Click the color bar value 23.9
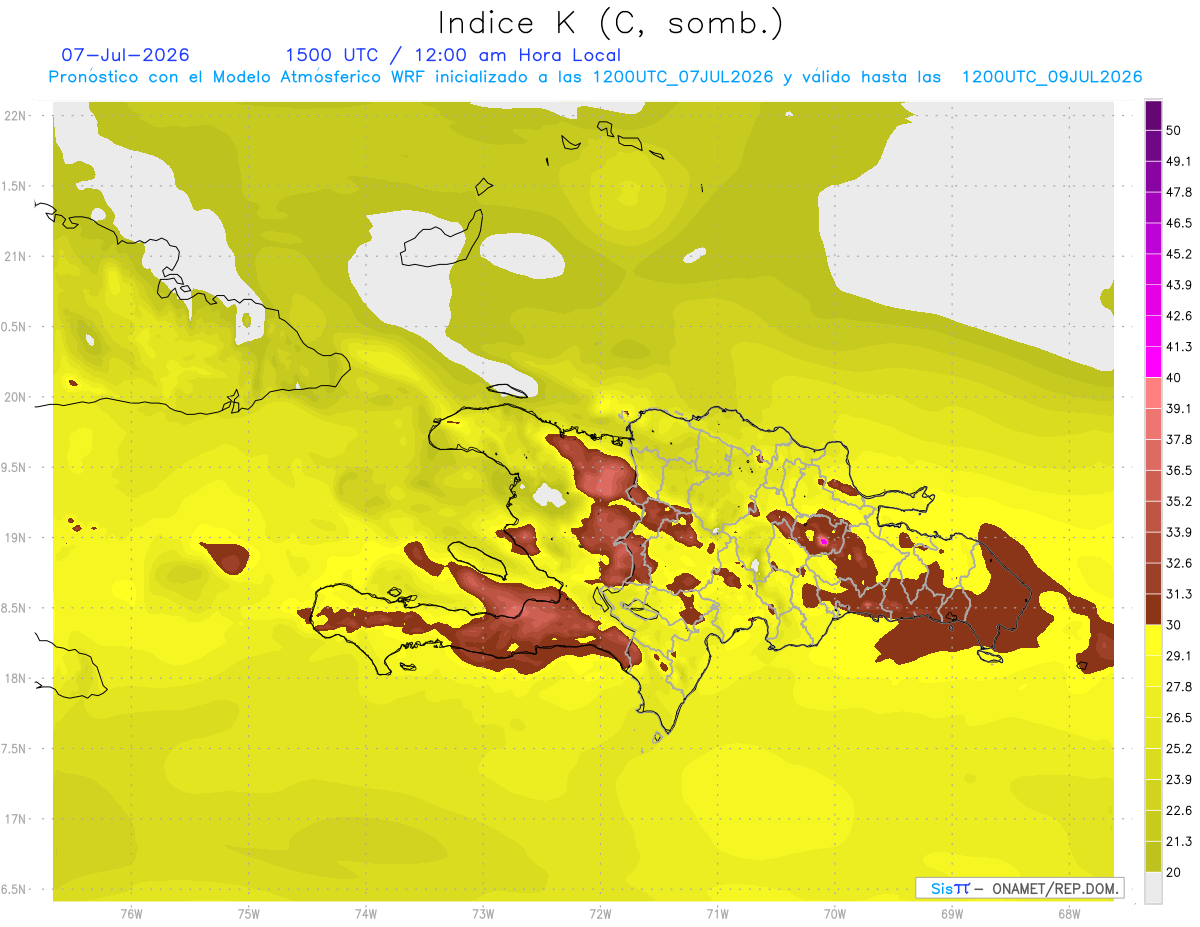1200x927 pixels. tap(1179, 780)
